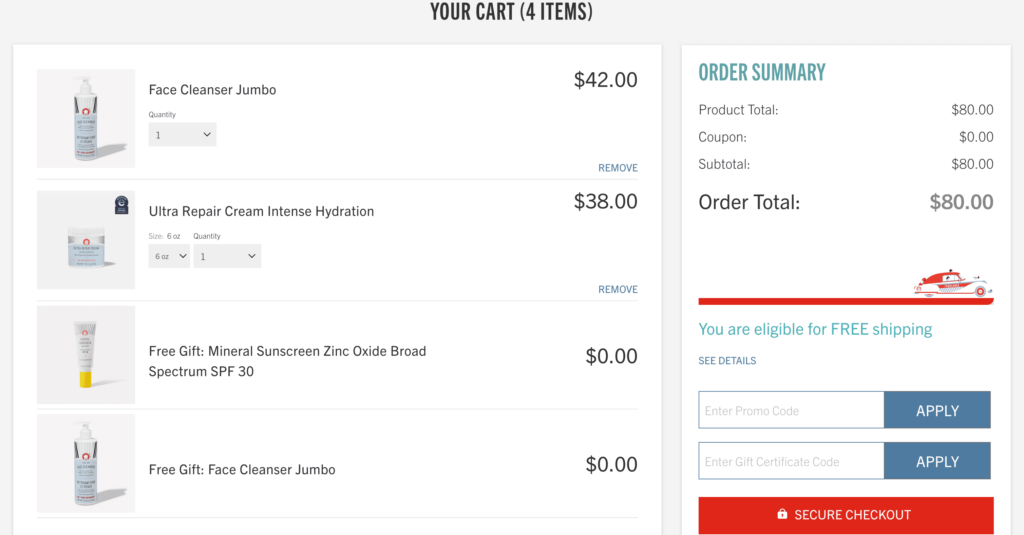
Task: Click the Mineral Sunscreen free gift image
Action: pyautogui.click(x=86, y=355)
